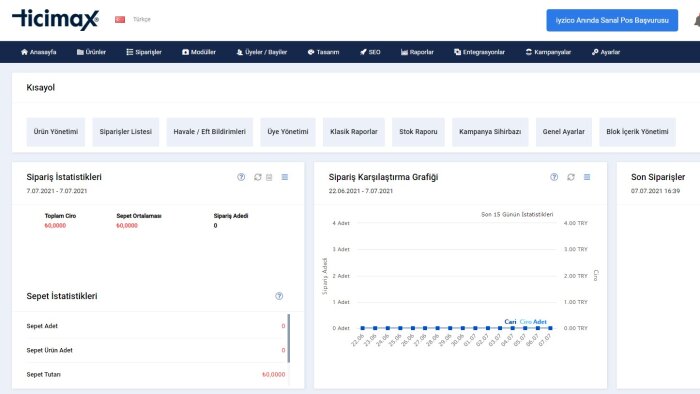700x394 pixels.
Task: Click the Adet legend label in chart
Action: pyautogui.click(x=540, y=322)
